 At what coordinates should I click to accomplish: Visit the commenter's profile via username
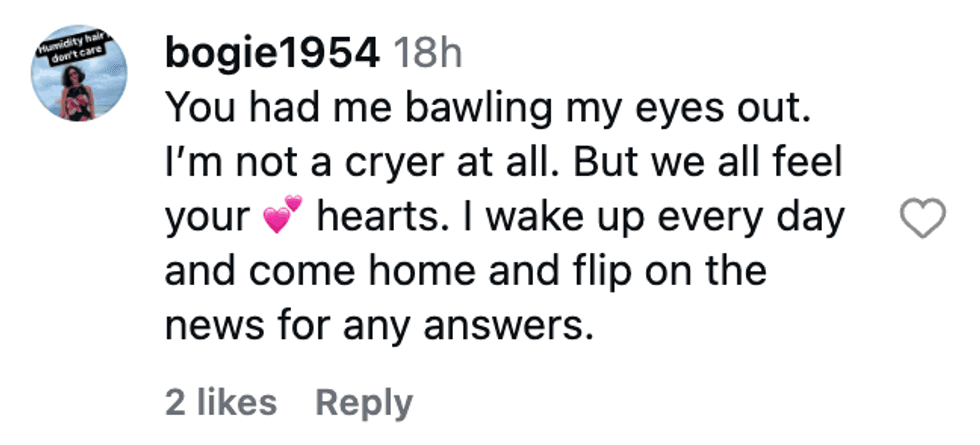[x=271, y=54]
